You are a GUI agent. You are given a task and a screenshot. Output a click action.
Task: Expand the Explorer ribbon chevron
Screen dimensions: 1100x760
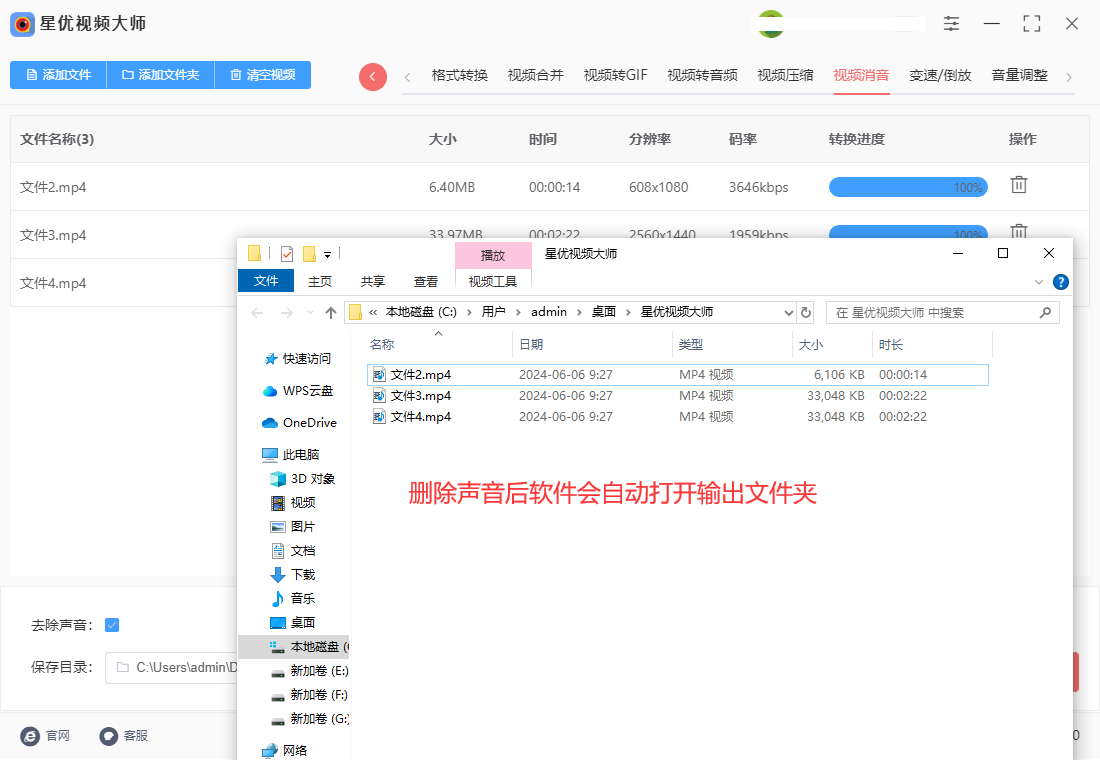(1039, 282)
